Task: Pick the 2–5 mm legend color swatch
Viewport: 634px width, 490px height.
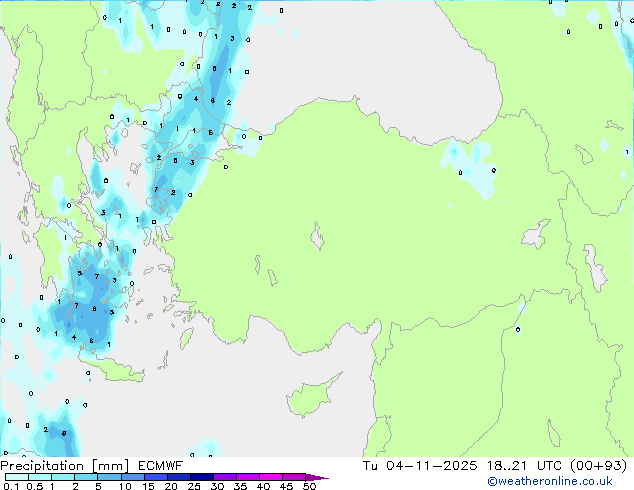Action: [86, 477]
